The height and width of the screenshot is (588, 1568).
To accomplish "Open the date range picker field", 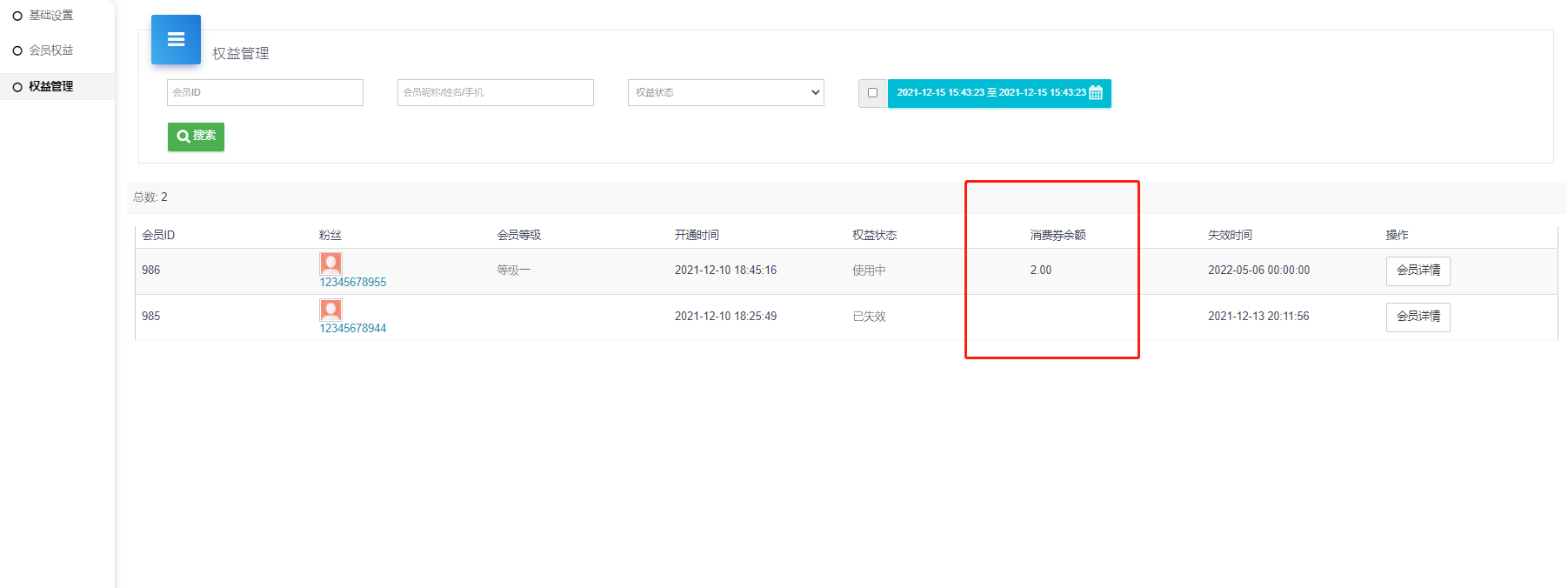I will [991, 93].
